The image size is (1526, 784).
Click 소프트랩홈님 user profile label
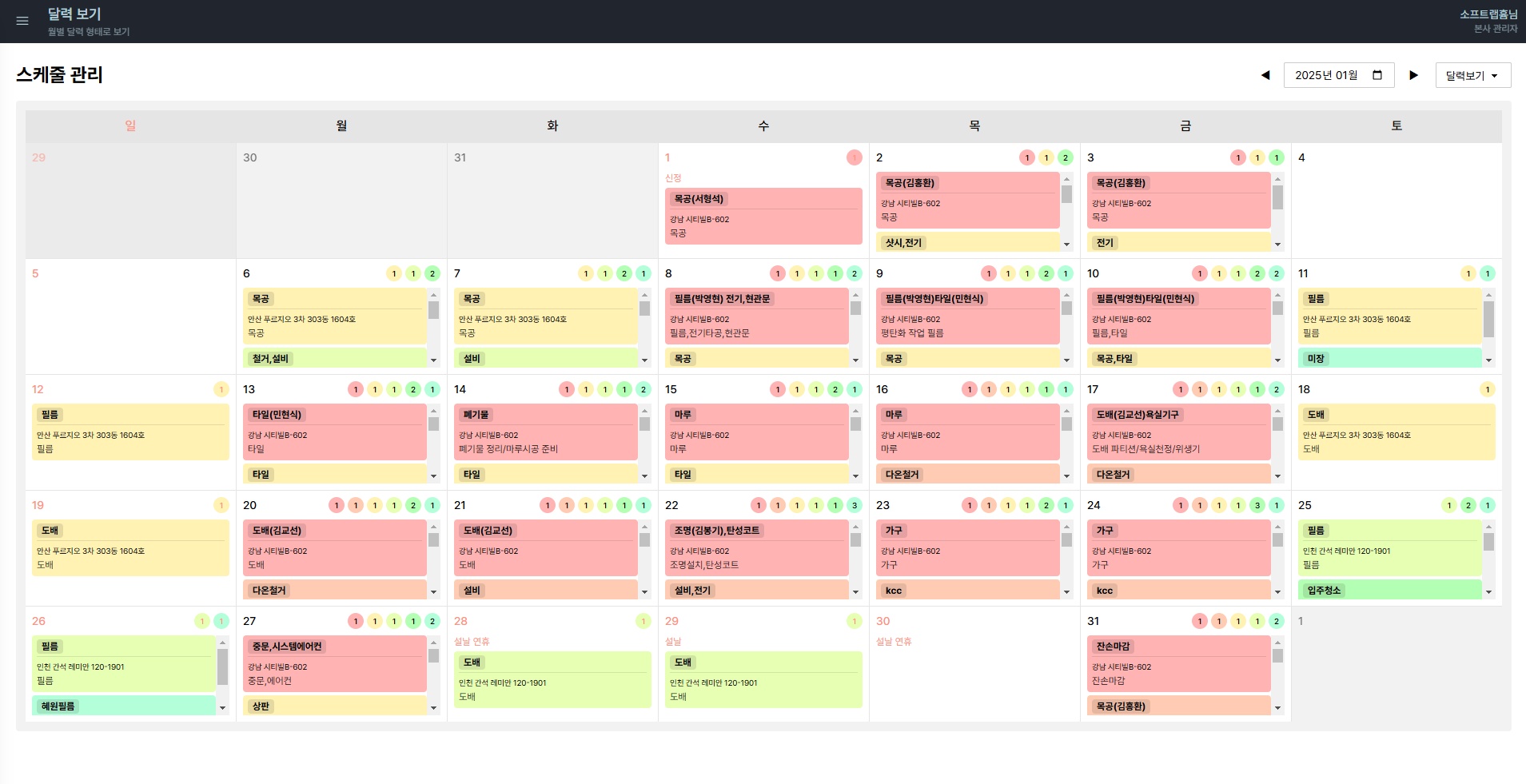[1488, 14]
